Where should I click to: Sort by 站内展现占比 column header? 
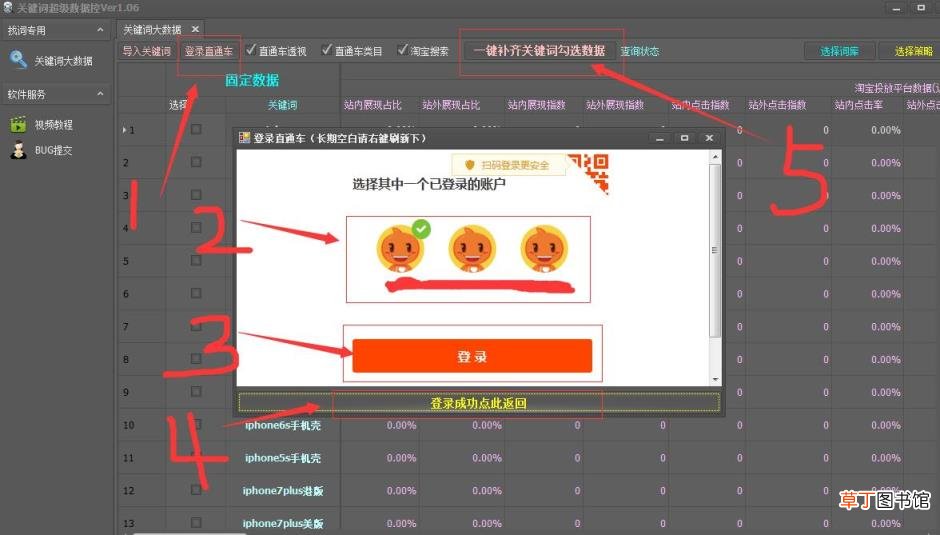tap(372, 105)
